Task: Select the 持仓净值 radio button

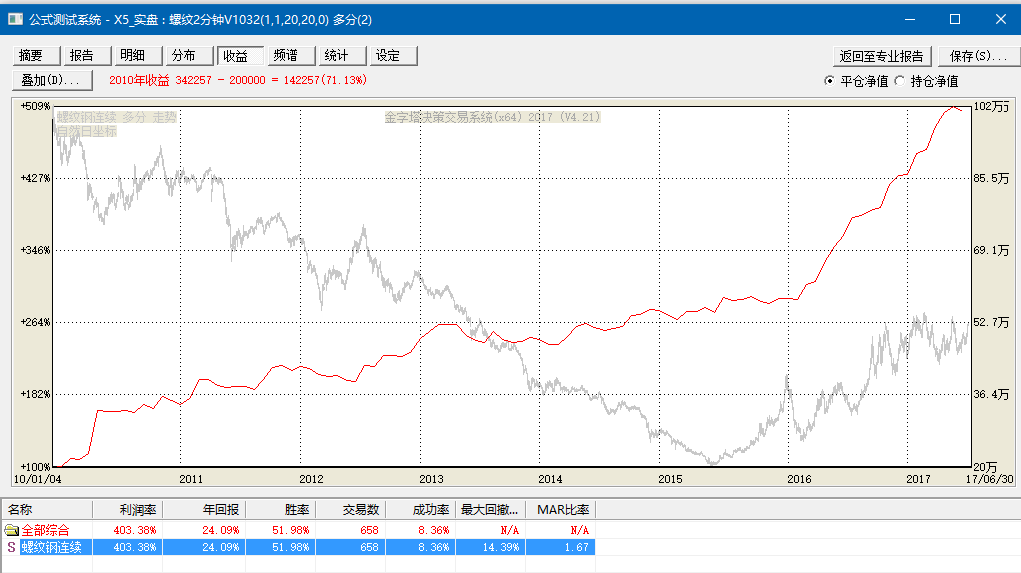Action: (899, 81)
